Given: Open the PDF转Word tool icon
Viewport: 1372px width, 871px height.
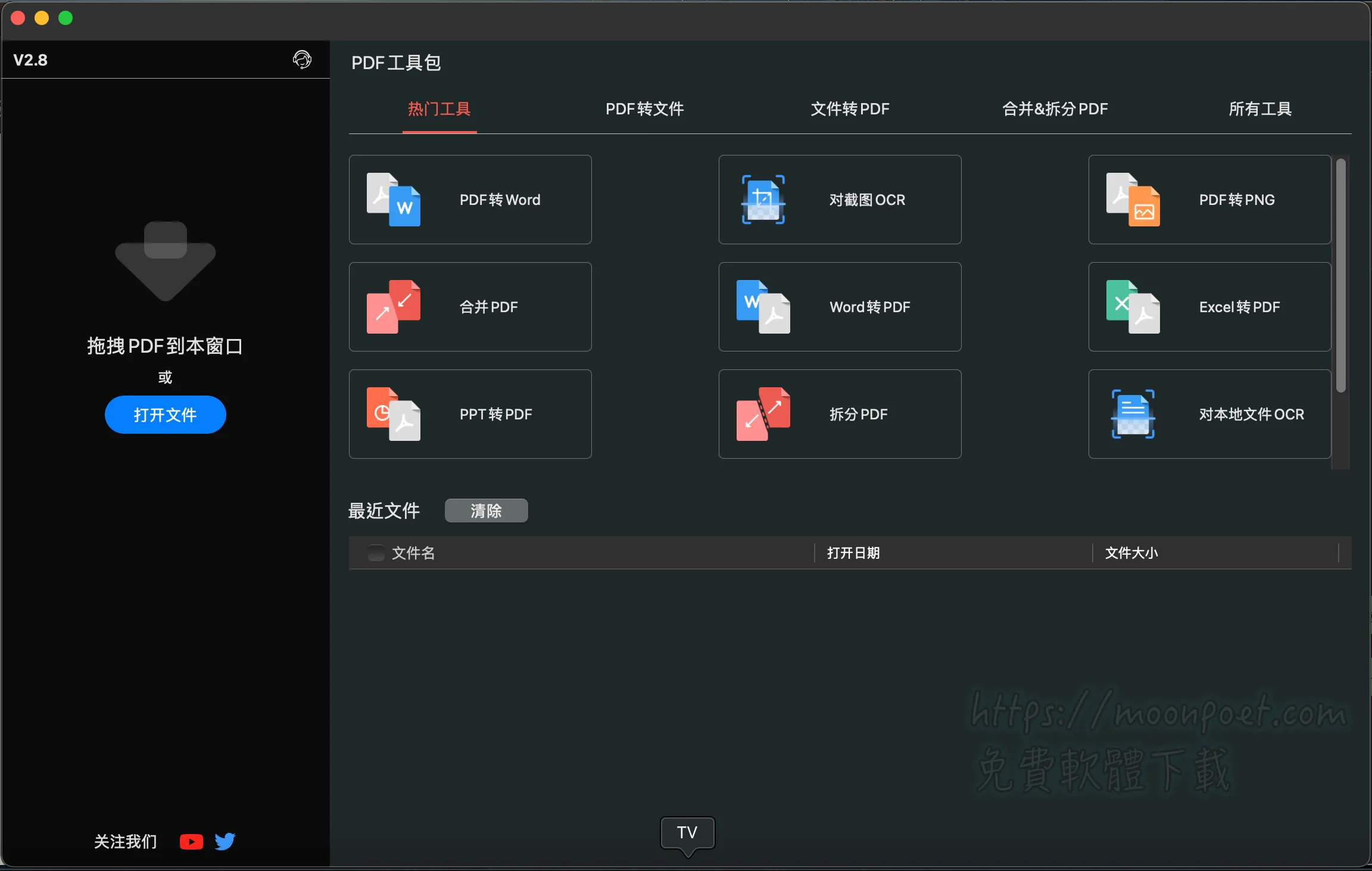Looking at the screenshot, I should point(394,200).
